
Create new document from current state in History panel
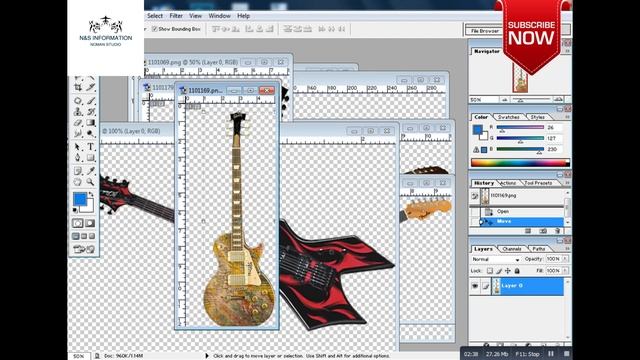click(x=528, y=231)
